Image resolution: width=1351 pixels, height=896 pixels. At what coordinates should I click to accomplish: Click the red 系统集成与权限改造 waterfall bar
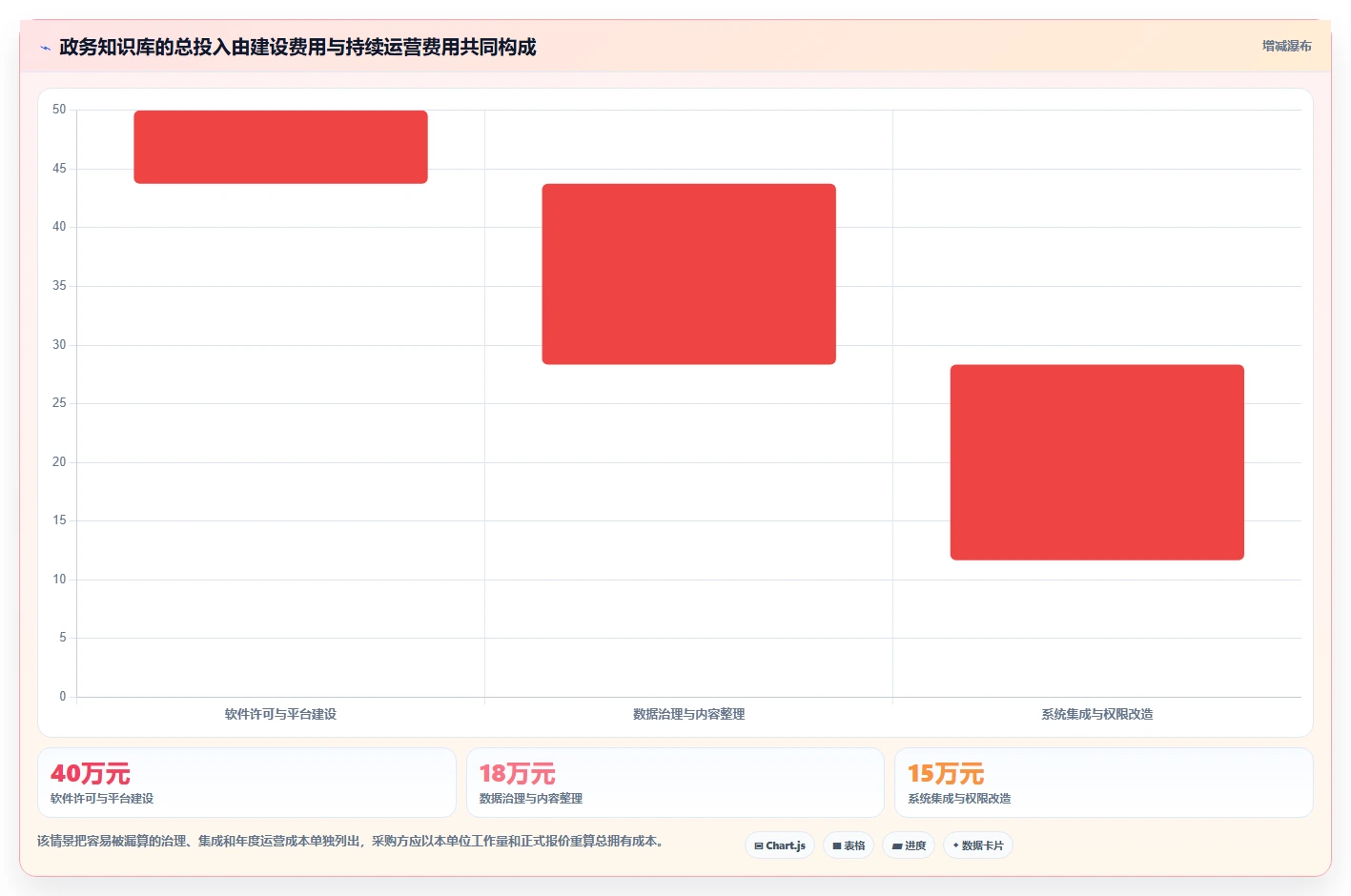tap(1096, 462)
